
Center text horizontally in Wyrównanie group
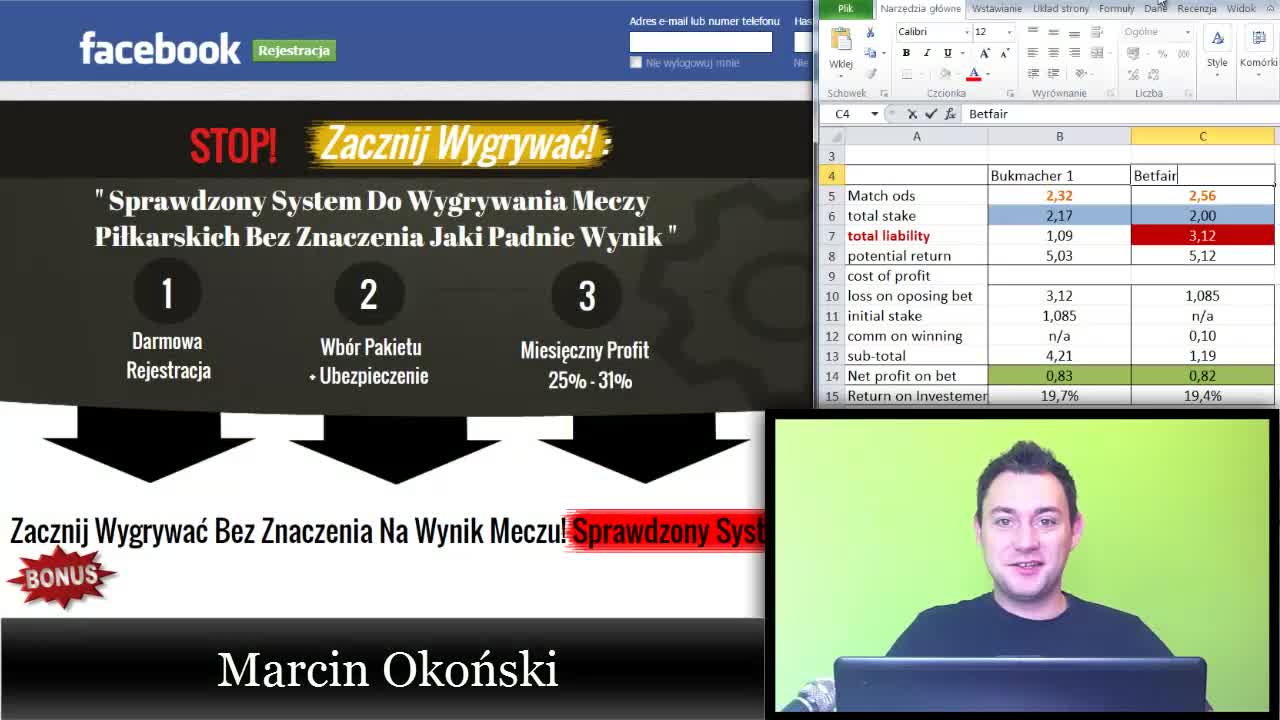1054,53
